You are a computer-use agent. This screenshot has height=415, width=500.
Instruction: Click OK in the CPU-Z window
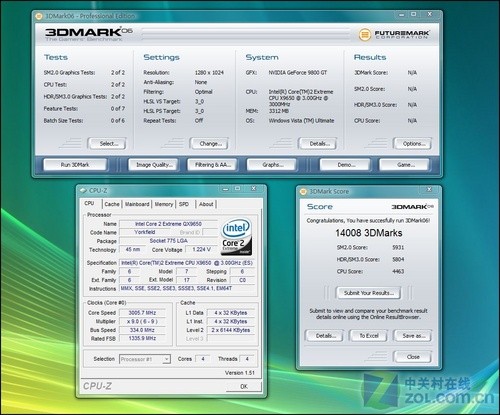tap(244, 386)
